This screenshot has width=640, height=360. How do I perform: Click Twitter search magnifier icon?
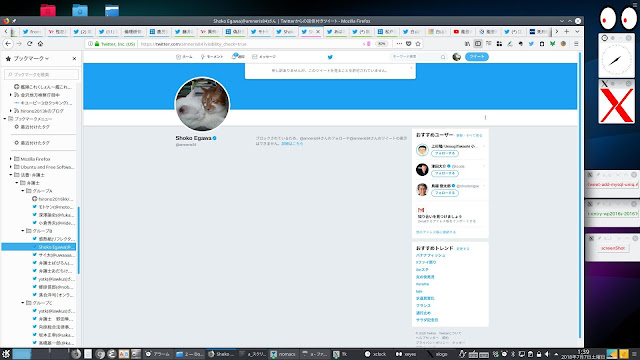(x=443, y=57)
